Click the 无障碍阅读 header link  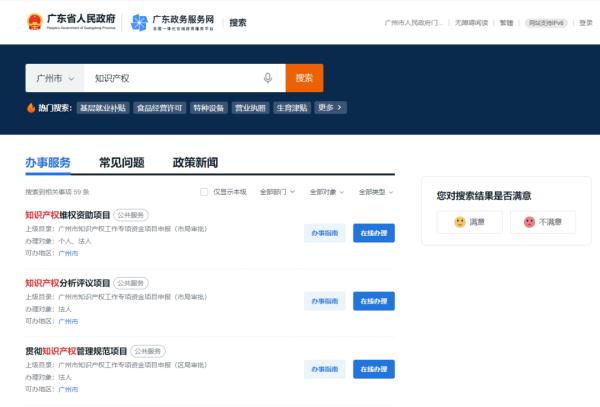point(471,23)
